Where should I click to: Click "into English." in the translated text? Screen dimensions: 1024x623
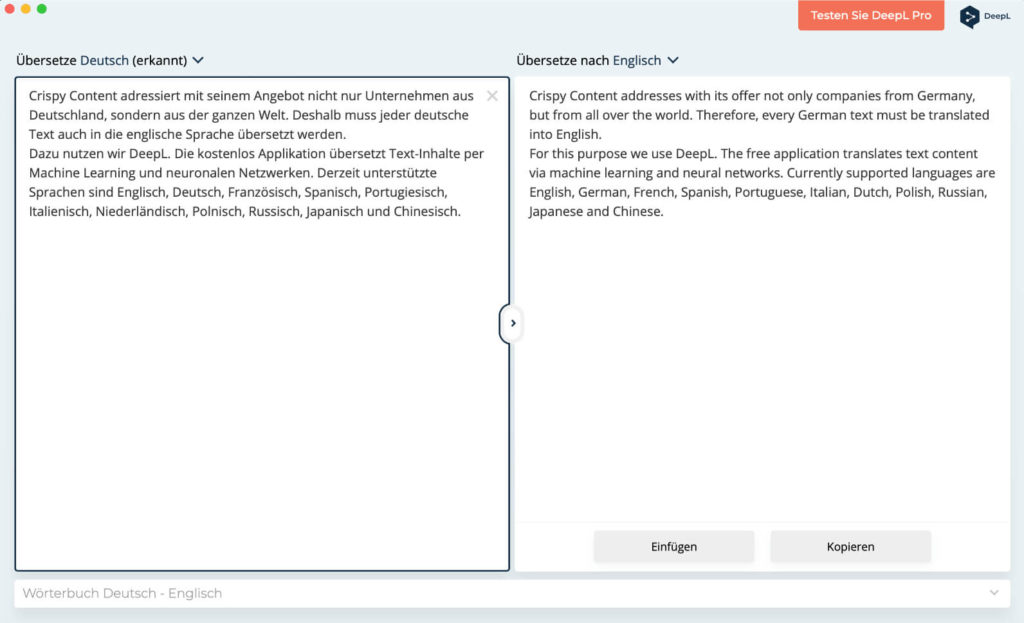(566, 135)
